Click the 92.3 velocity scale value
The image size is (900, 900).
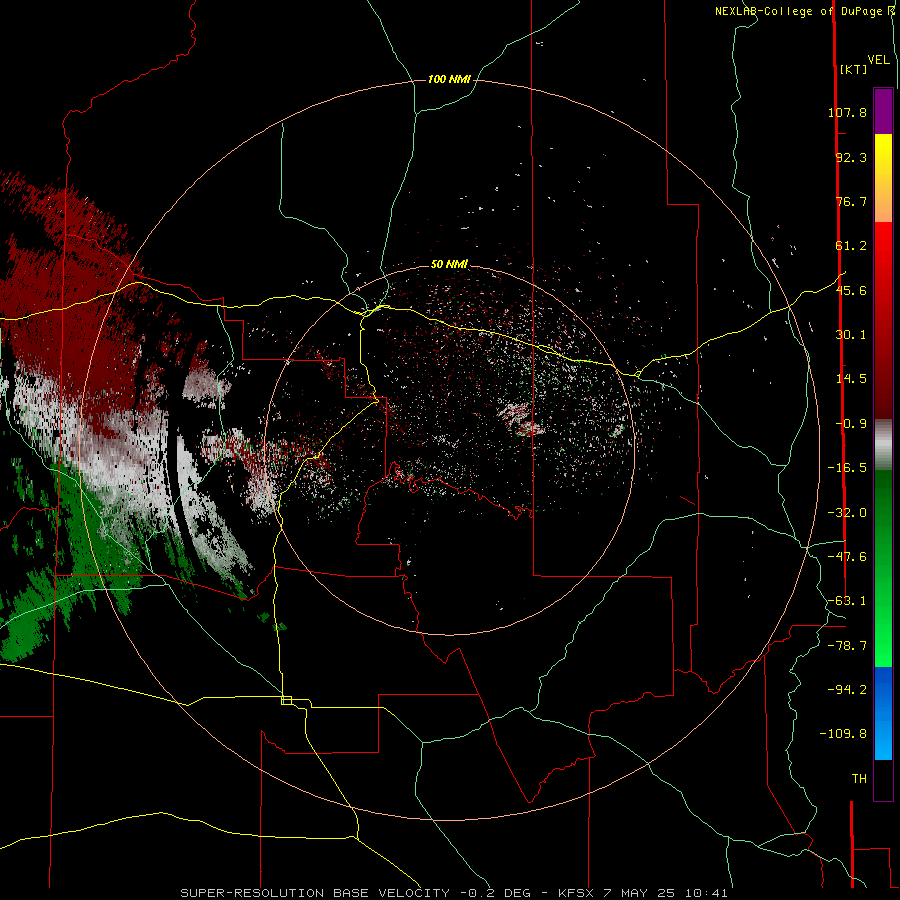[x=851, y=157]
